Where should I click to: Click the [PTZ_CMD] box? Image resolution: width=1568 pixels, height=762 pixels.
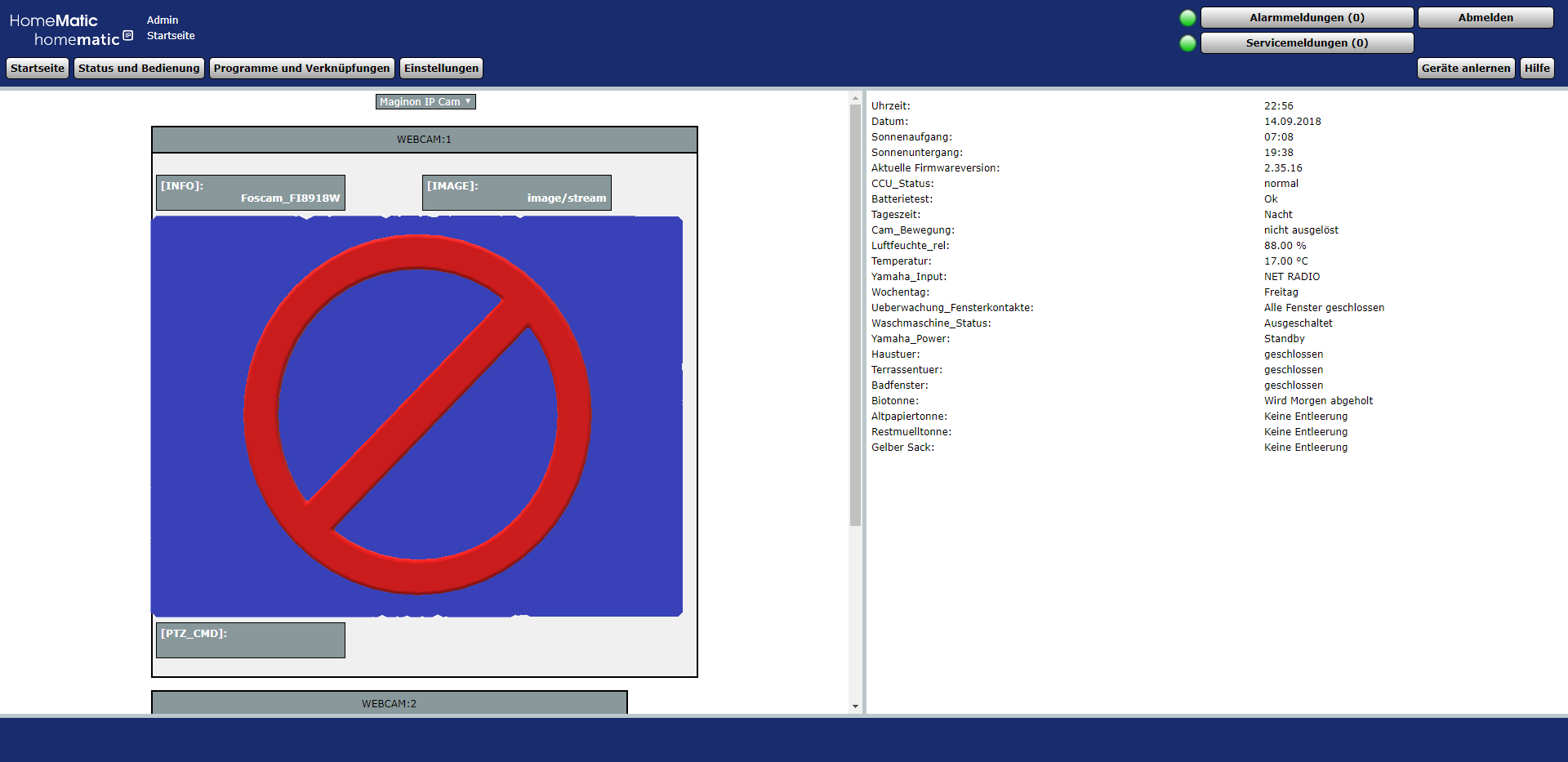pyautogui.click(x=251, y=640)
